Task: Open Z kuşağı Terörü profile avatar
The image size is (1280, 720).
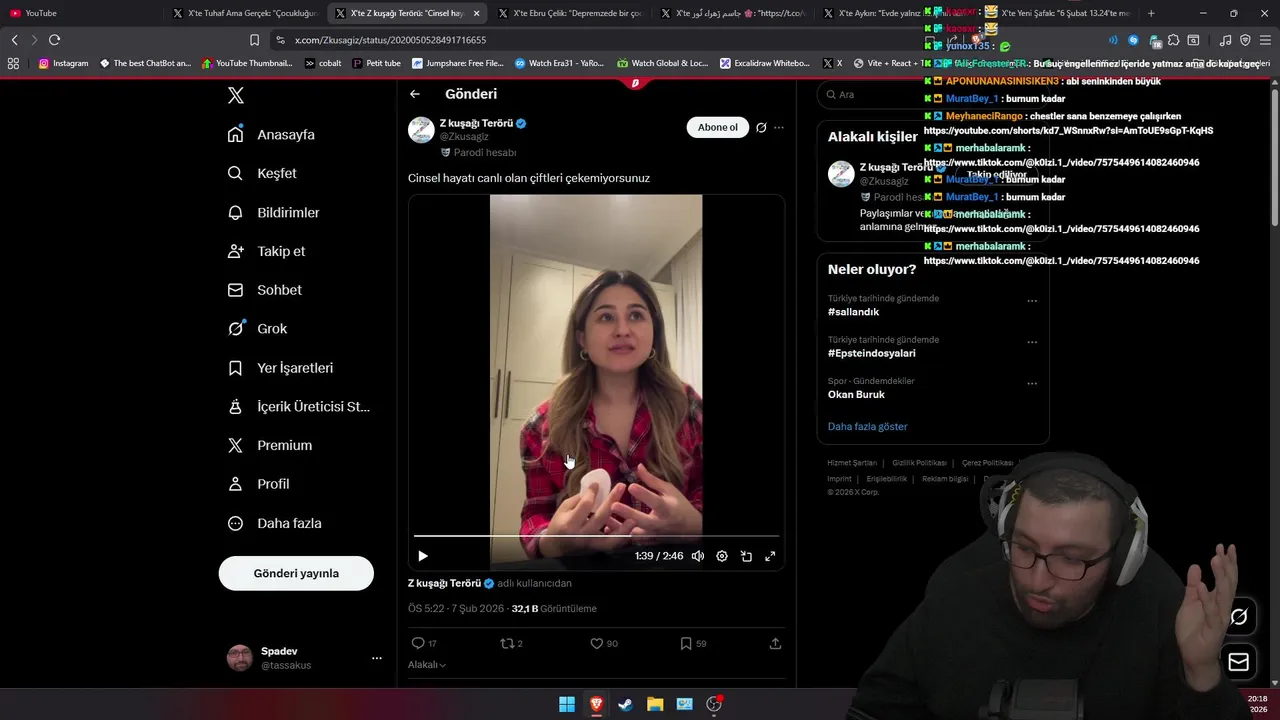Action: pyautogui.click(x=421, y=130)
